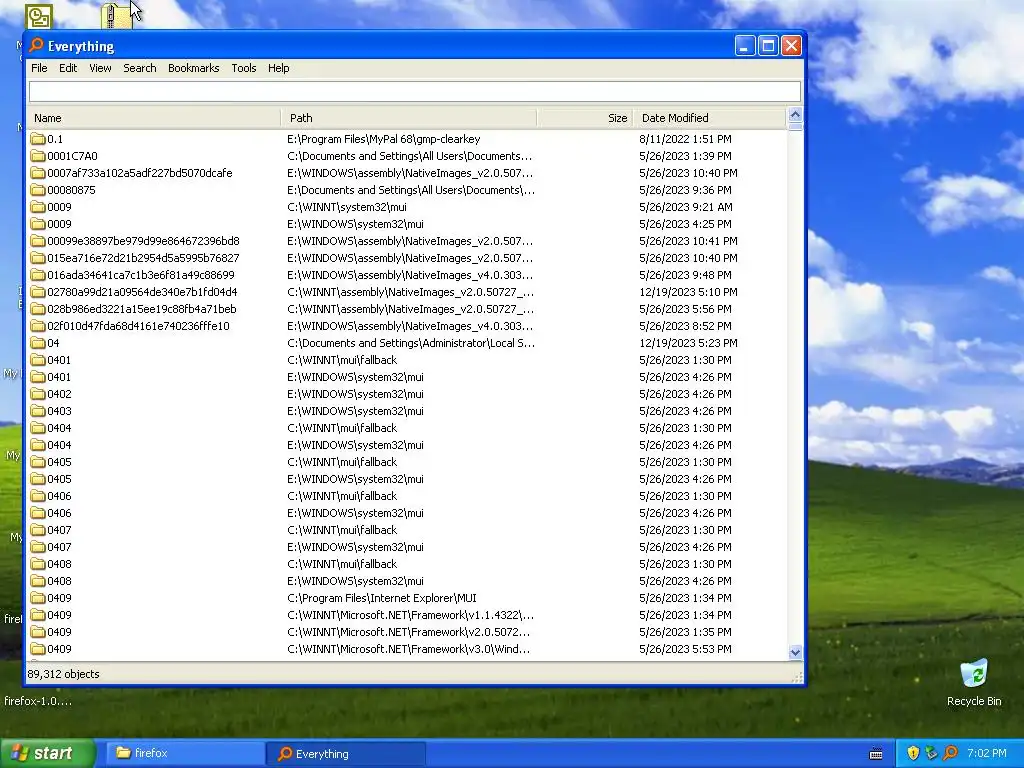Screen dimensions: 1024x768
Task: Sort results by the Name column header
Action: (x=155, y=118)
